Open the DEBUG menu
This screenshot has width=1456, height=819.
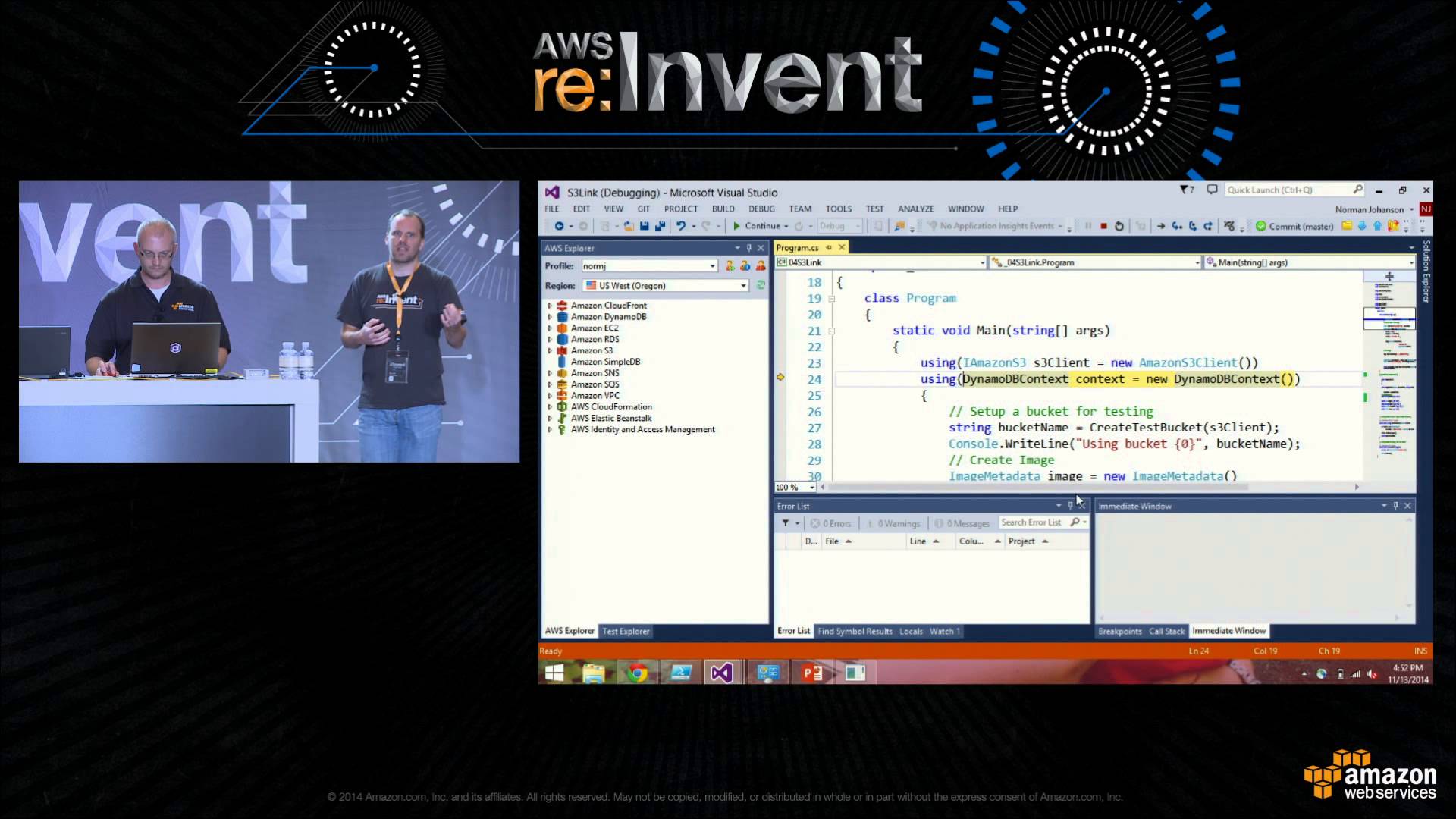(761, 209)
